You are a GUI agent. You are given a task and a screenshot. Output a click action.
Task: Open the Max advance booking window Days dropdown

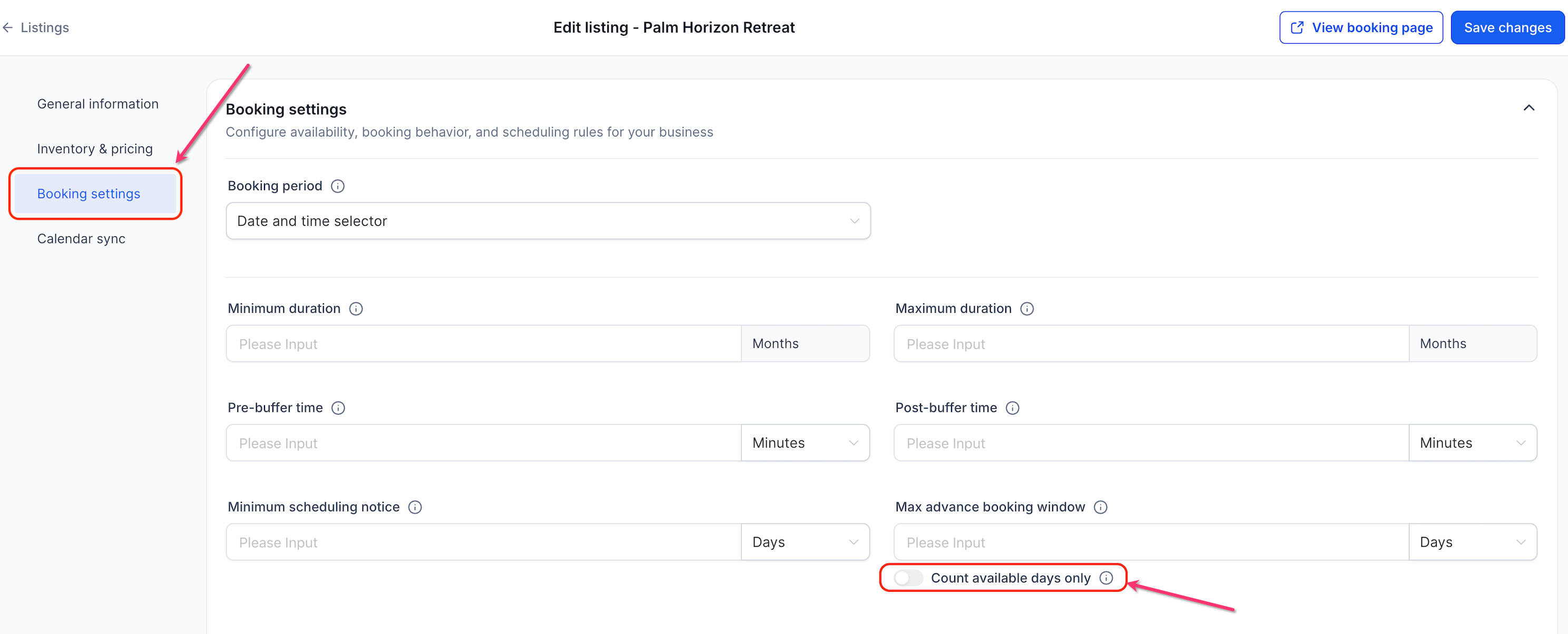pyautogui.click(x=1473, y=542)
